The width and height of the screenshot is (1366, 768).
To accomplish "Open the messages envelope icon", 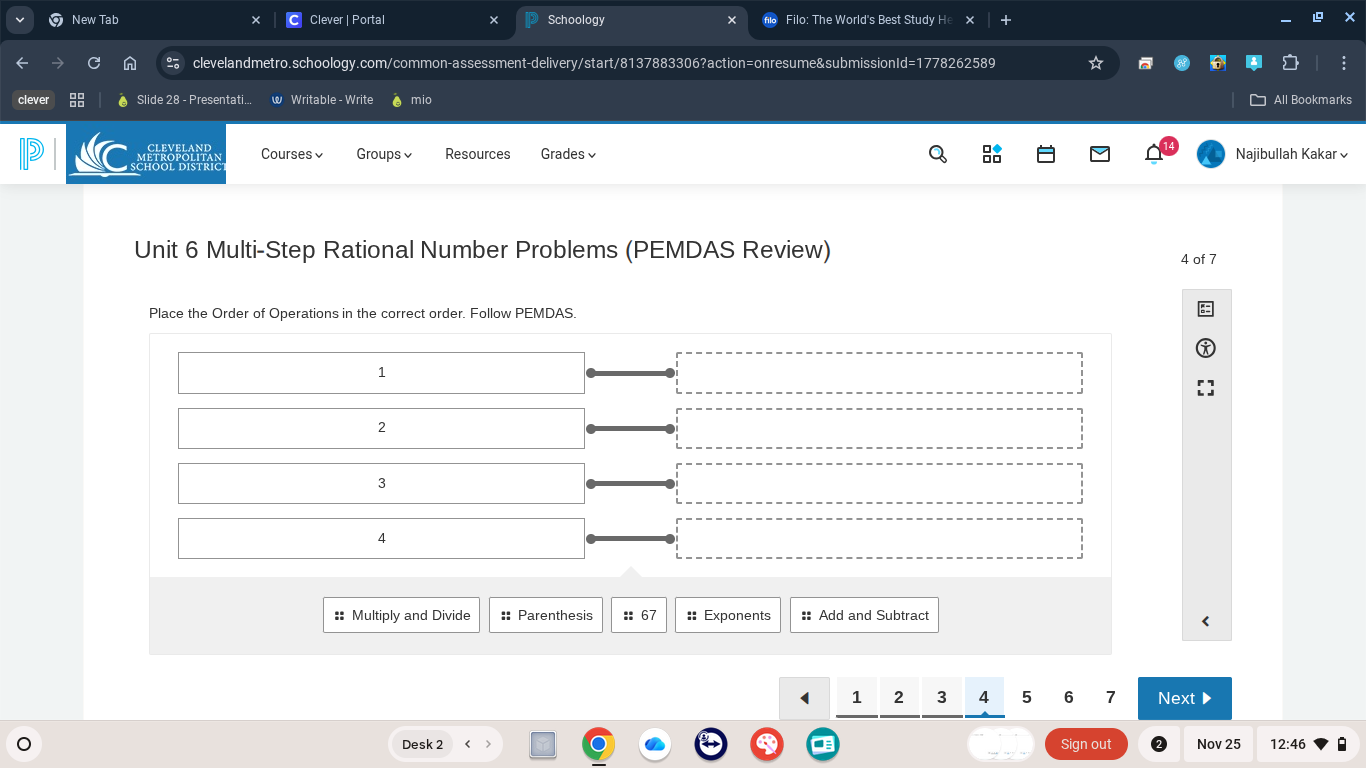I will click(1099, 153).
